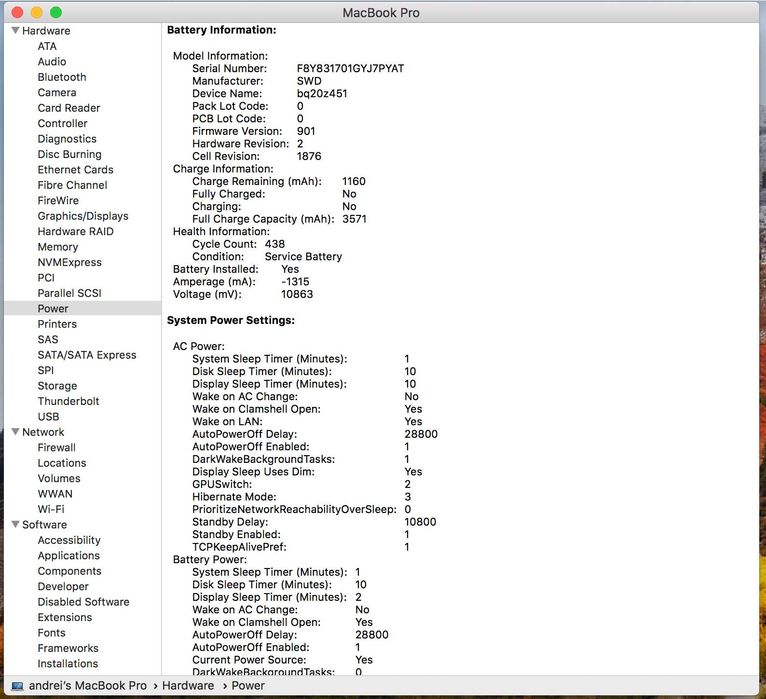Select NVMExpress in the sidebar
This screenshot has width=766, height=699.
(70, 262)
